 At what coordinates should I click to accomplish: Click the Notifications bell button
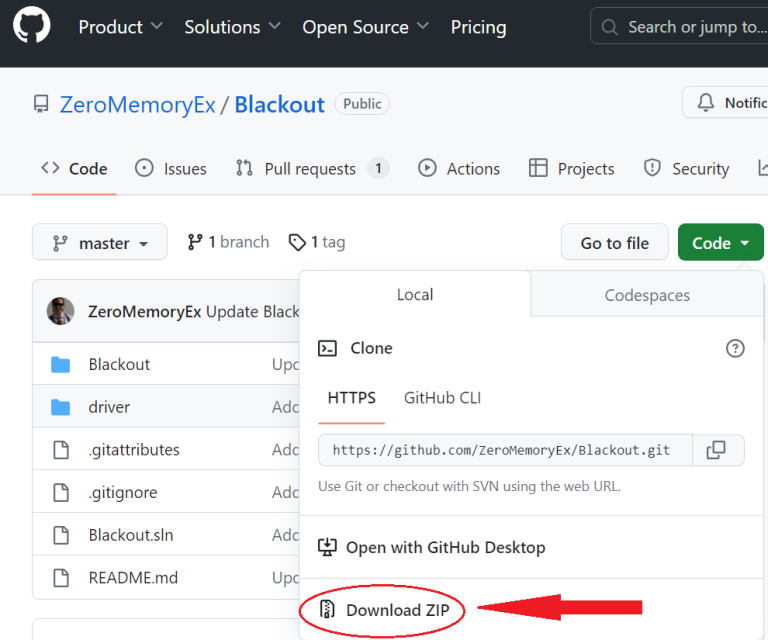click(x=726, y=102)
